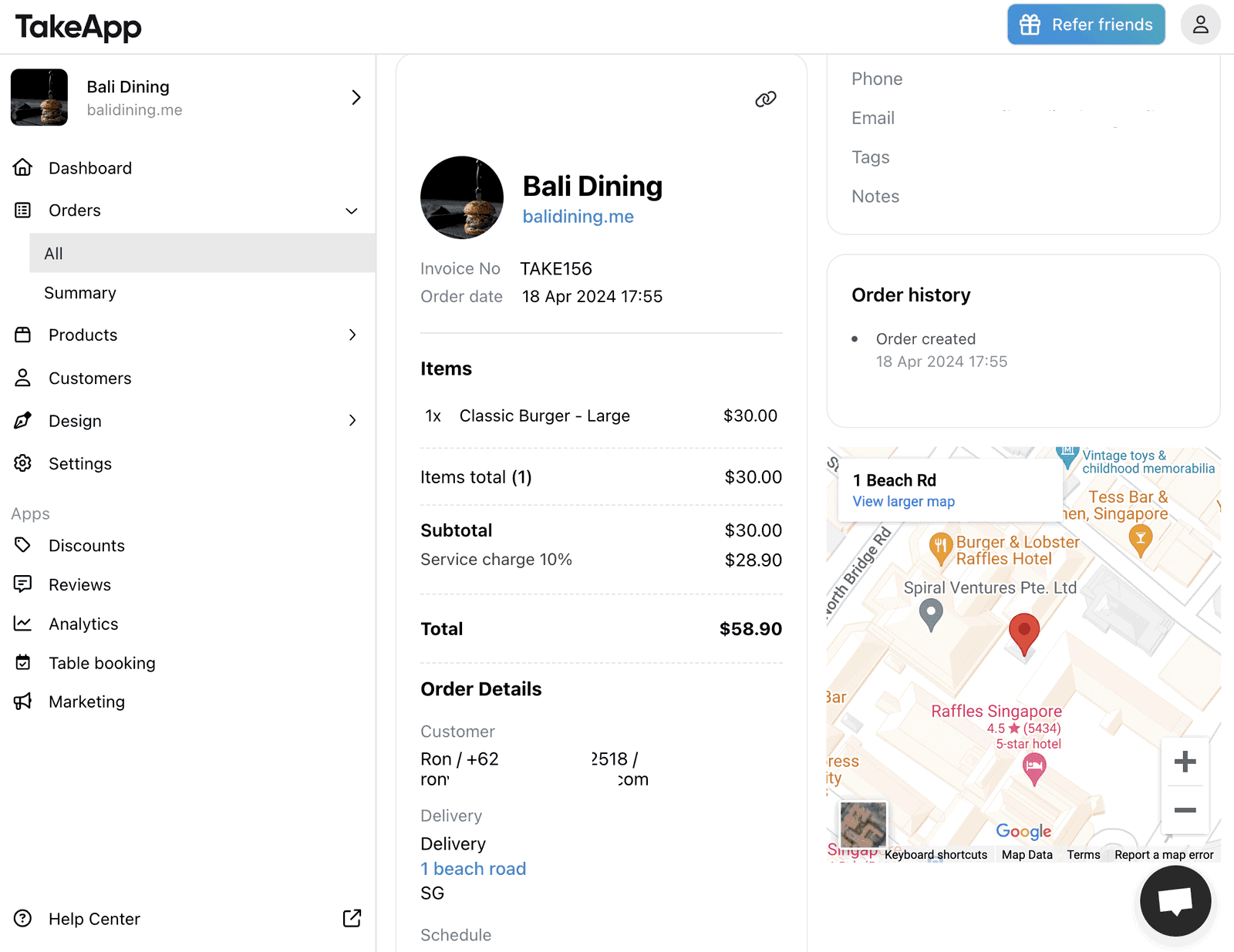Click the red location pin on map

tap(1024, 634)
